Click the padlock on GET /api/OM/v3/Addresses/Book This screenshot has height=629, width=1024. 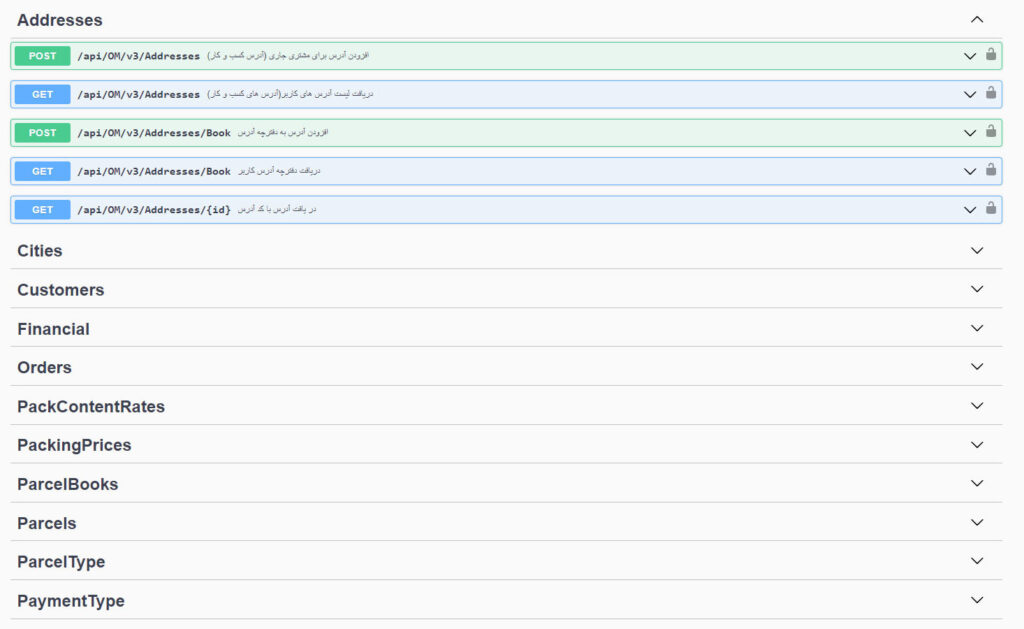click(x=990, y=171)
